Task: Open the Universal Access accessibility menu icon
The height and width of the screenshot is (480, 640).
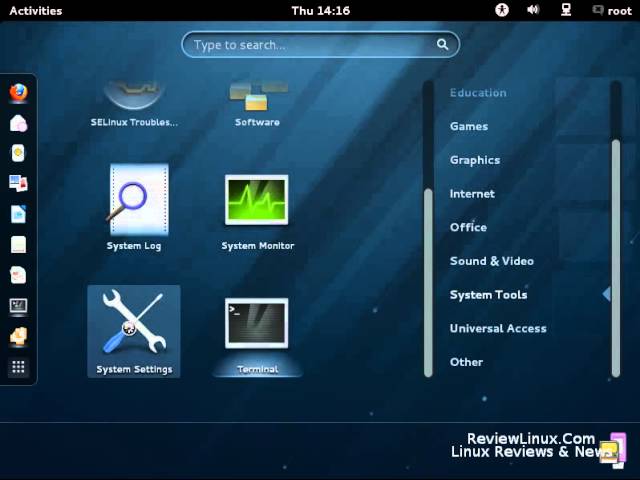Action: click(x=502, y=10)
